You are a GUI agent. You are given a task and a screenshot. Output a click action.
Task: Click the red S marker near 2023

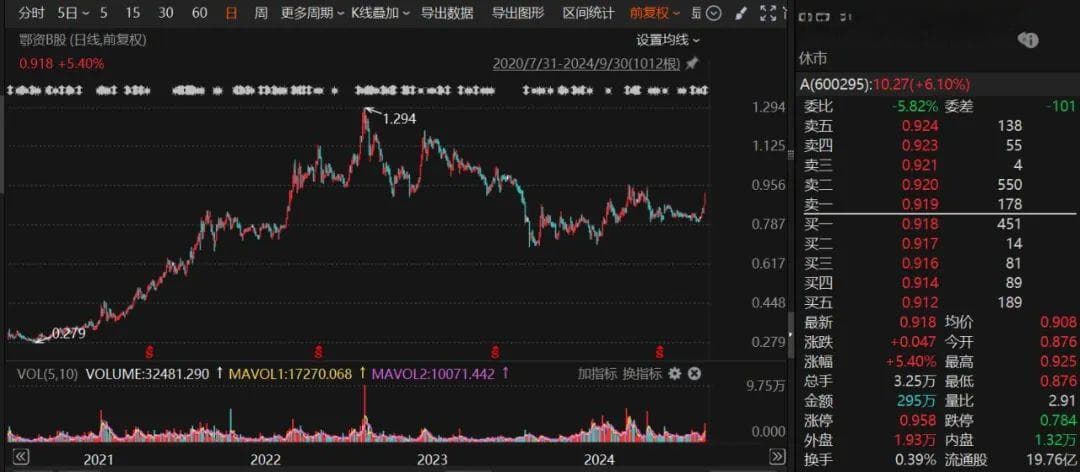click(x=494, y=353)
